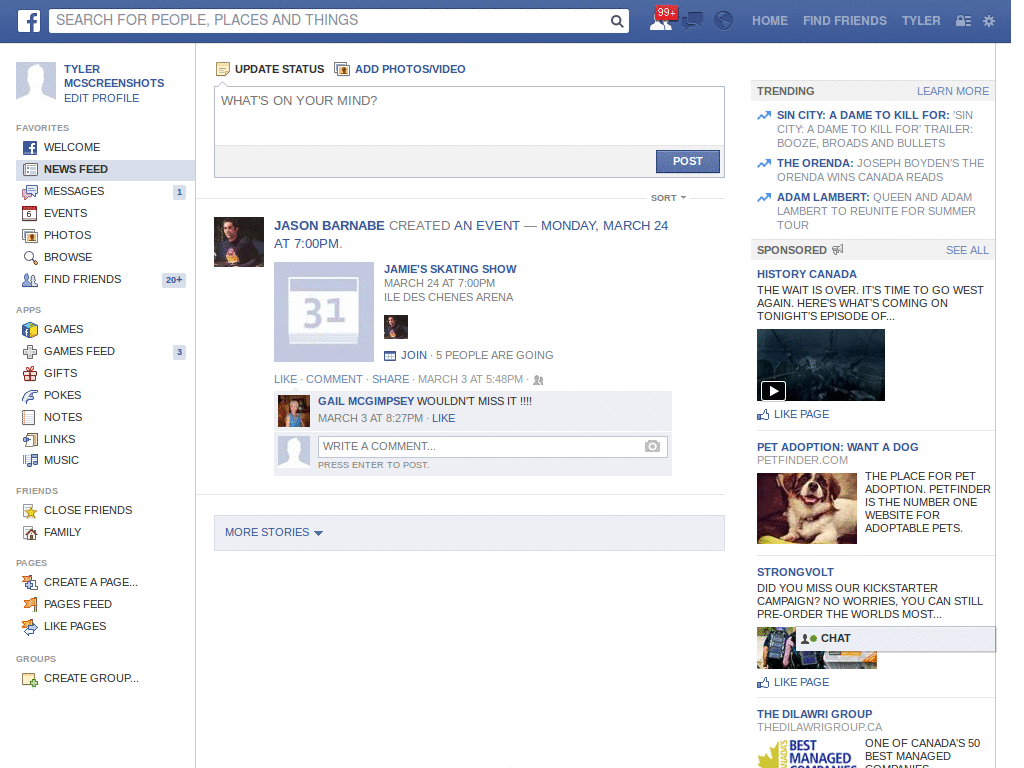Open the Chat bar
Viewport: 1024px width, 768px height.
coord(895,638)
